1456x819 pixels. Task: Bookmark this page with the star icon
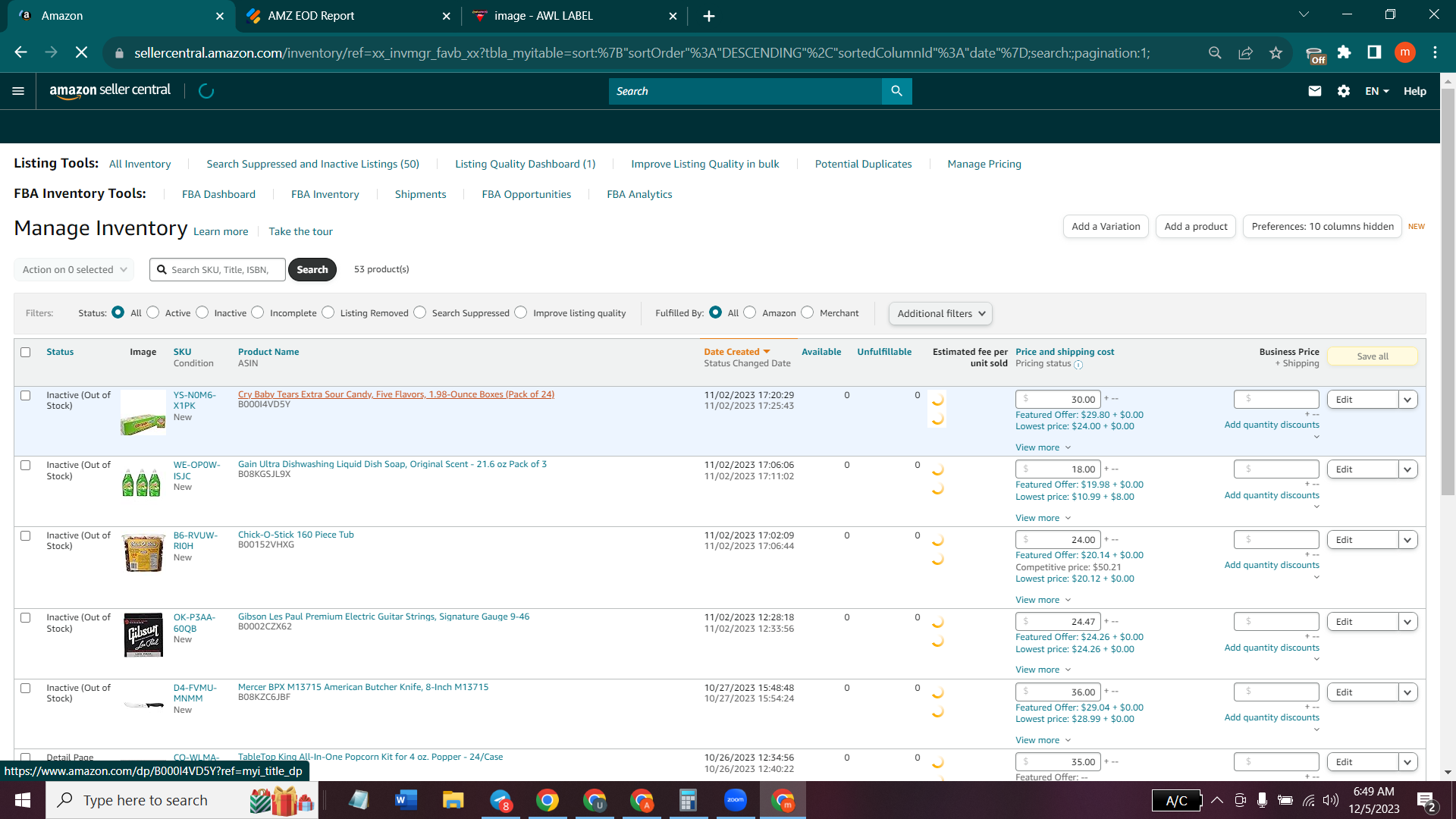(1276, 52)
